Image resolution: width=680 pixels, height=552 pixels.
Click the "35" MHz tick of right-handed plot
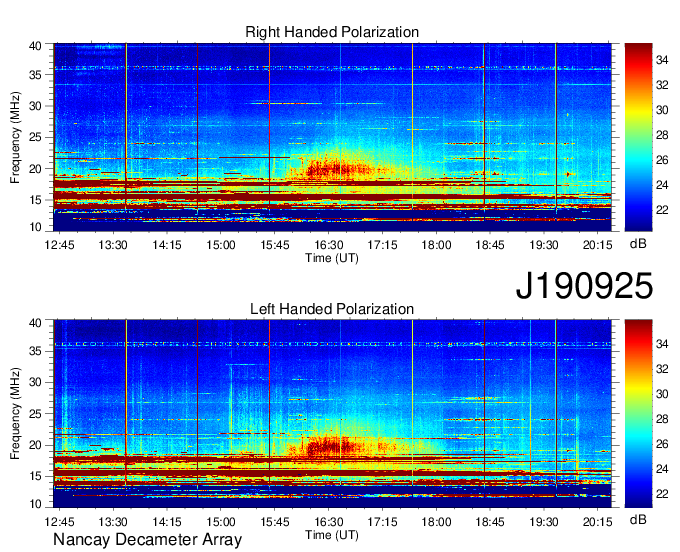(36, 75)
